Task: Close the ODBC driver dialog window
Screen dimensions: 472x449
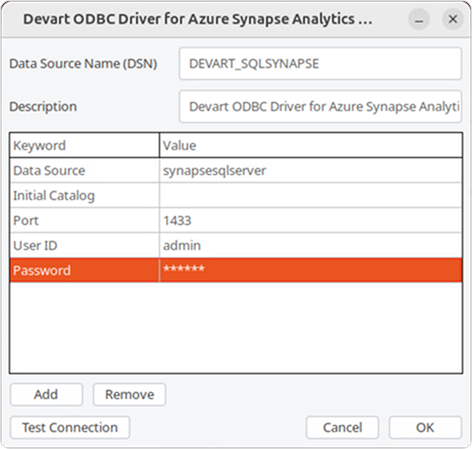Action: 453,19
